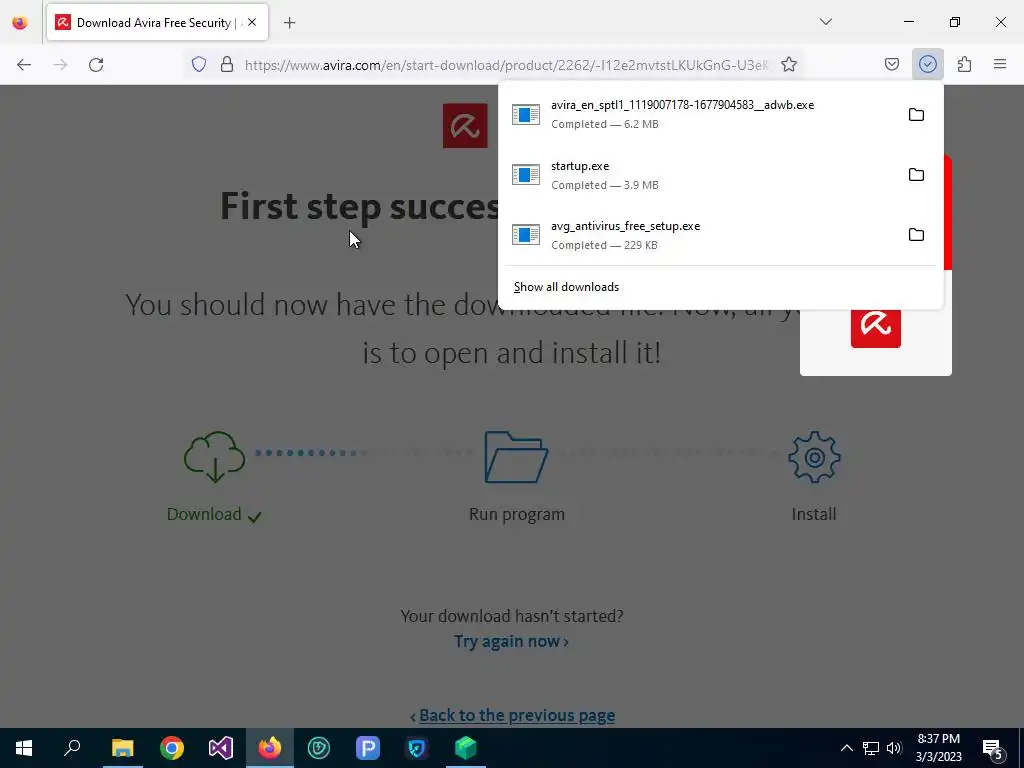Open the Extensions puzzle icon
Viewport: 1024px width, 768px height.
click(964, 65)
